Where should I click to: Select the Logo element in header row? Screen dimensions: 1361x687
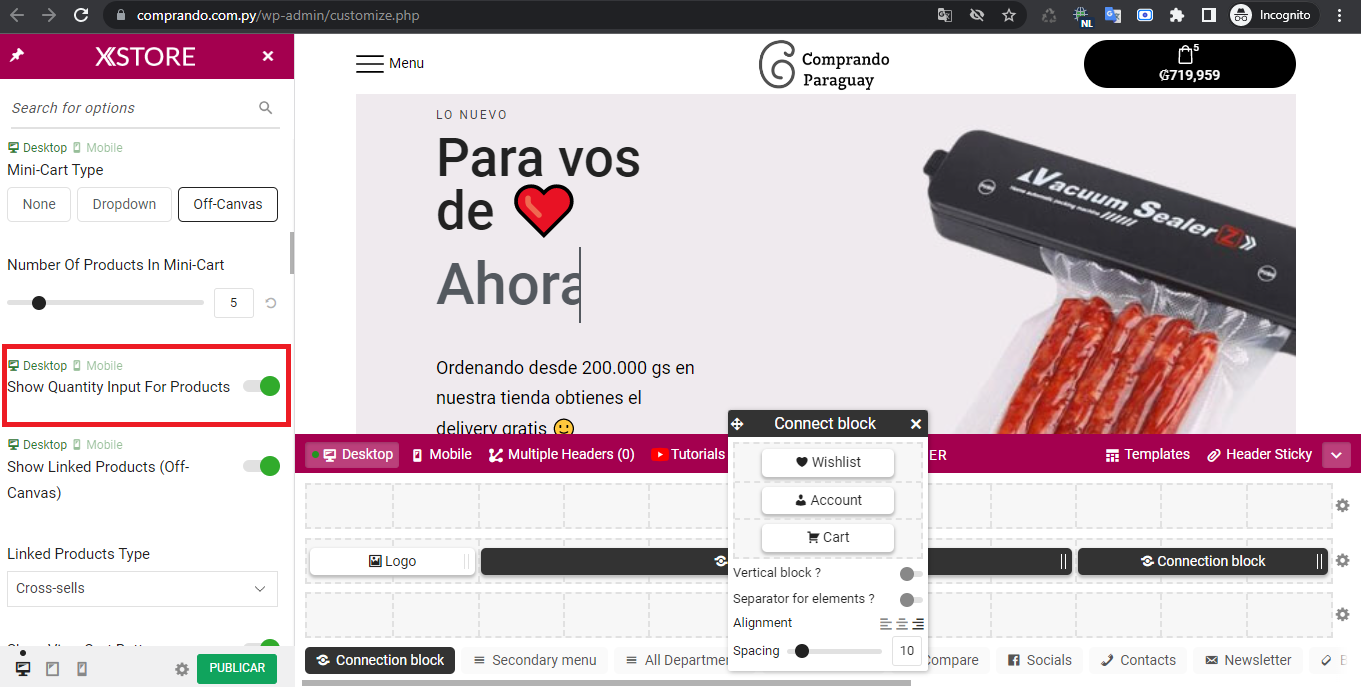pyautogui.click(x=392, y=561)
